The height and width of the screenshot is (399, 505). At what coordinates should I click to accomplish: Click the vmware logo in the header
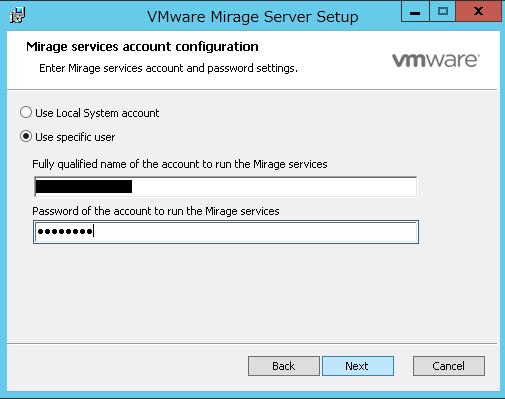click(x=436, y=60)
